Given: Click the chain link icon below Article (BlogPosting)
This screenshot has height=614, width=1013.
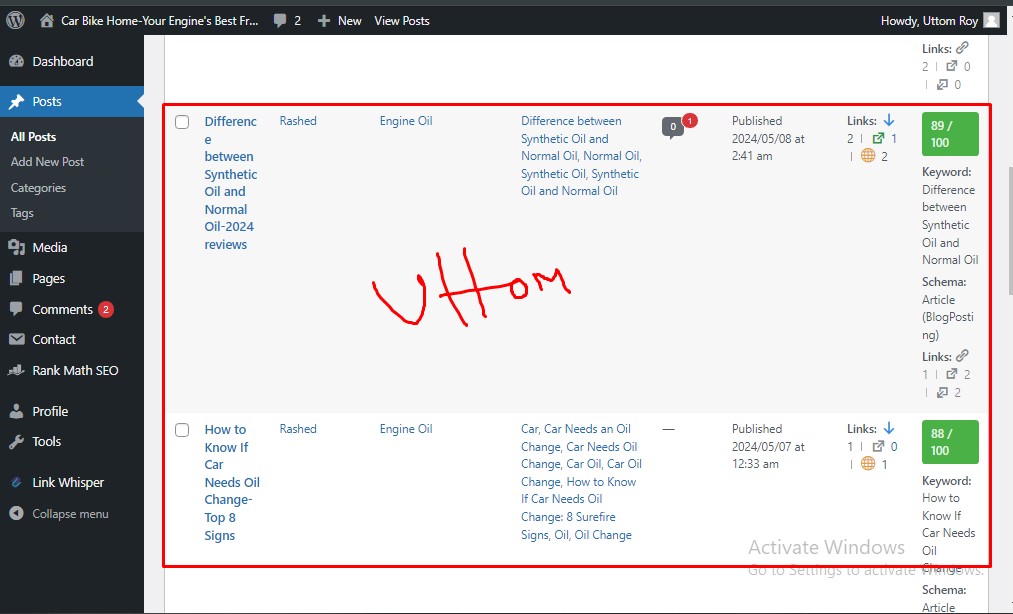Looking at the screenshot, I should [962, 356].
